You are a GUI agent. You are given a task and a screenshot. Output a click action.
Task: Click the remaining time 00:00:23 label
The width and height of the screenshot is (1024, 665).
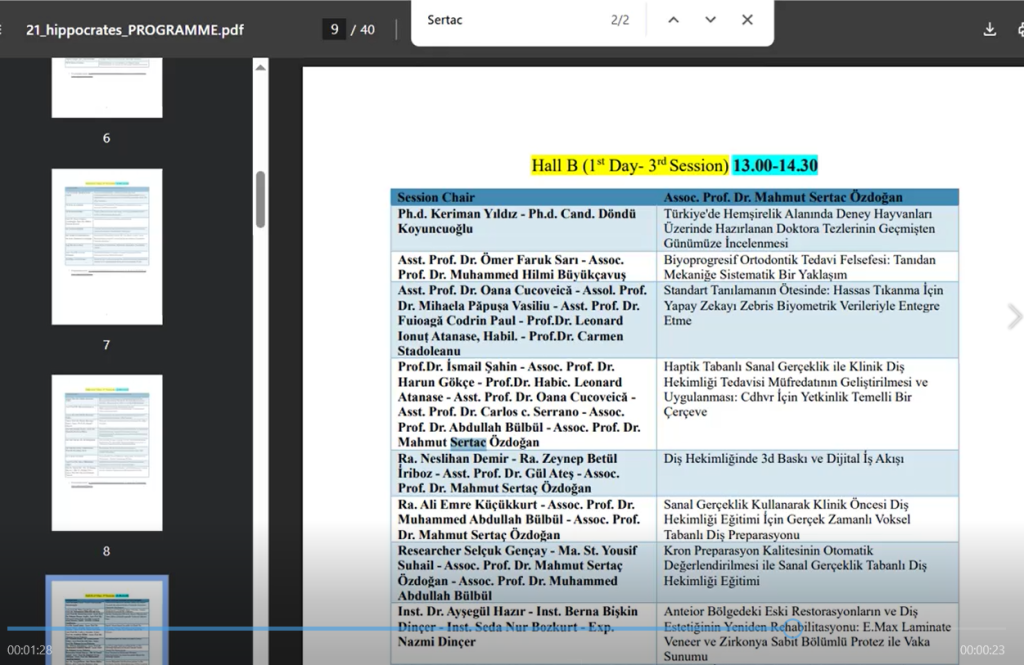[984, 650]
